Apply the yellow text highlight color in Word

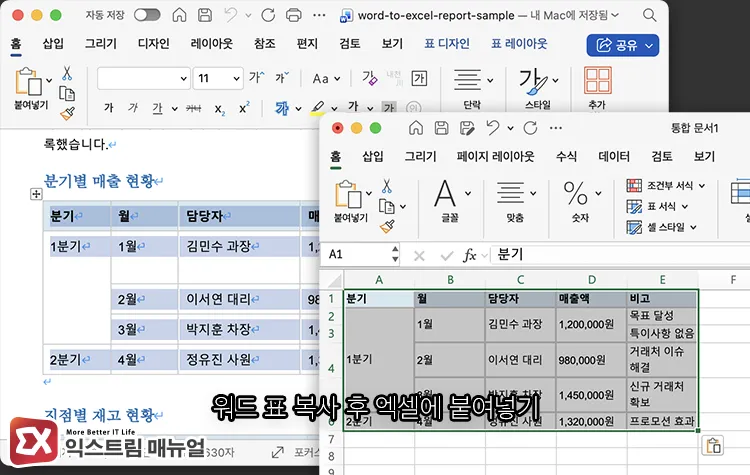point(317,108)
